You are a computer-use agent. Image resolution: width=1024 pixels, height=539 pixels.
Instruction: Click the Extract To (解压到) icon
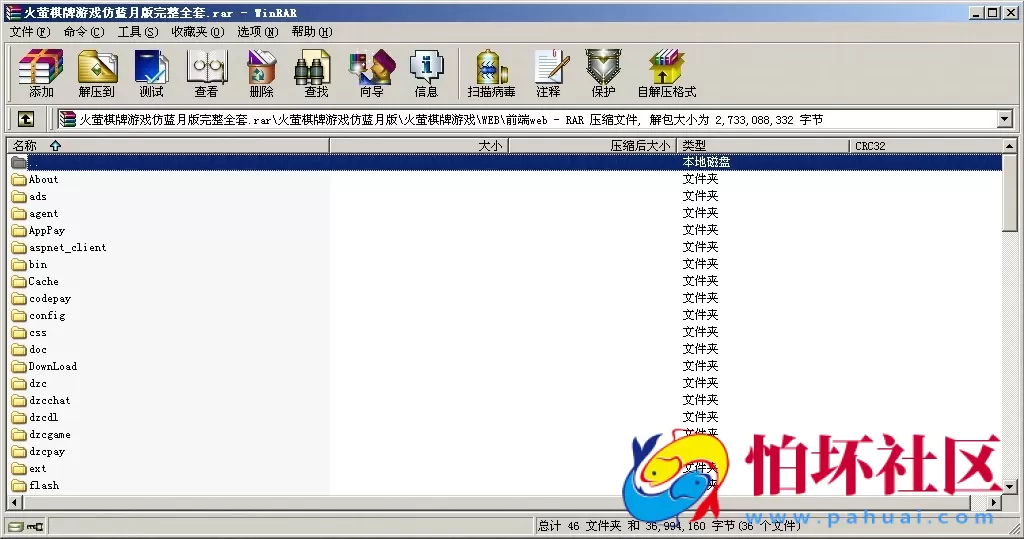(x=96, y=74)
